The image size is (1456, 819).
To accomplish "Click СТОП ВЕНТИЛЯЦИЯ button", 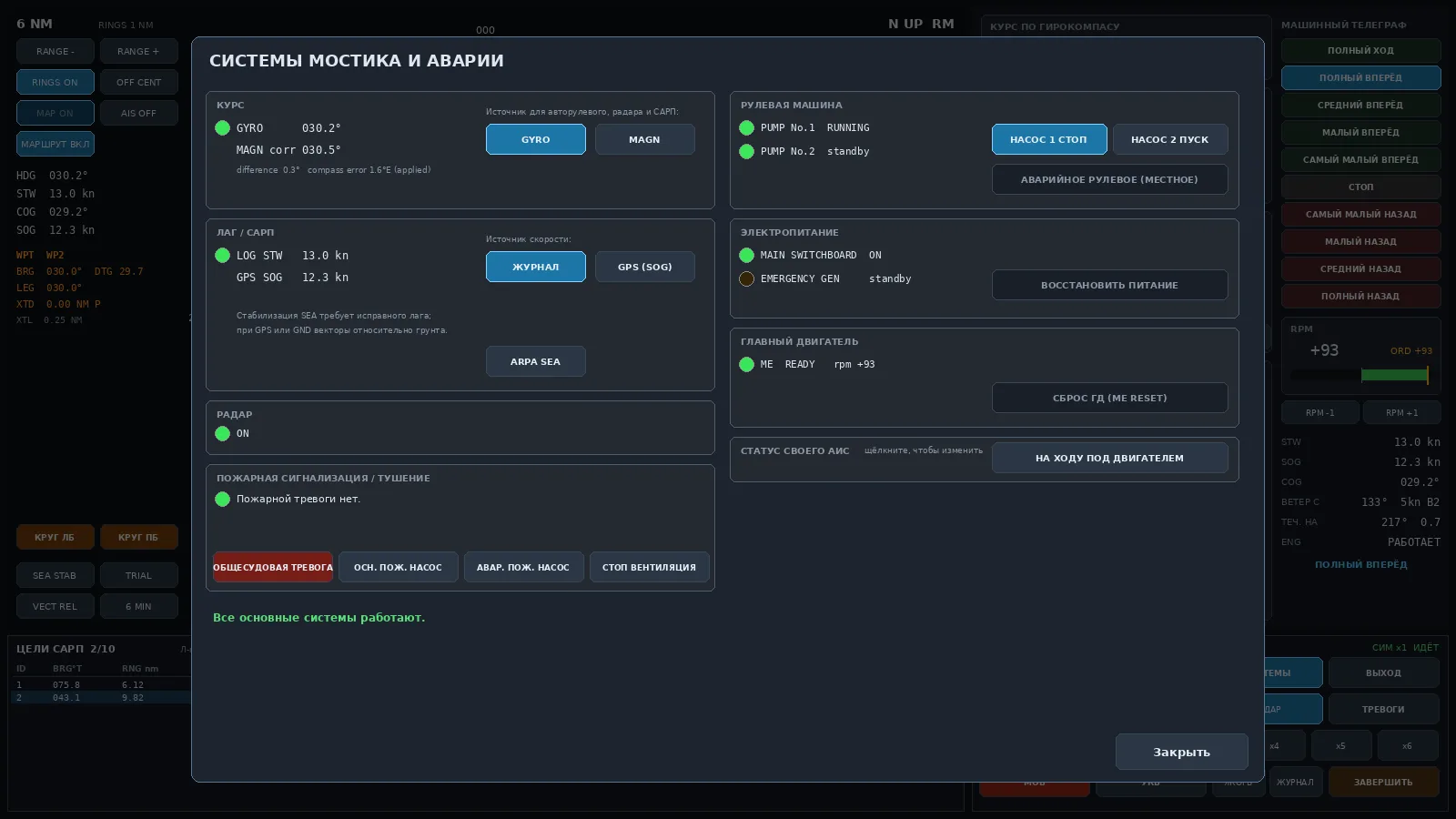I will pos(649,567).
